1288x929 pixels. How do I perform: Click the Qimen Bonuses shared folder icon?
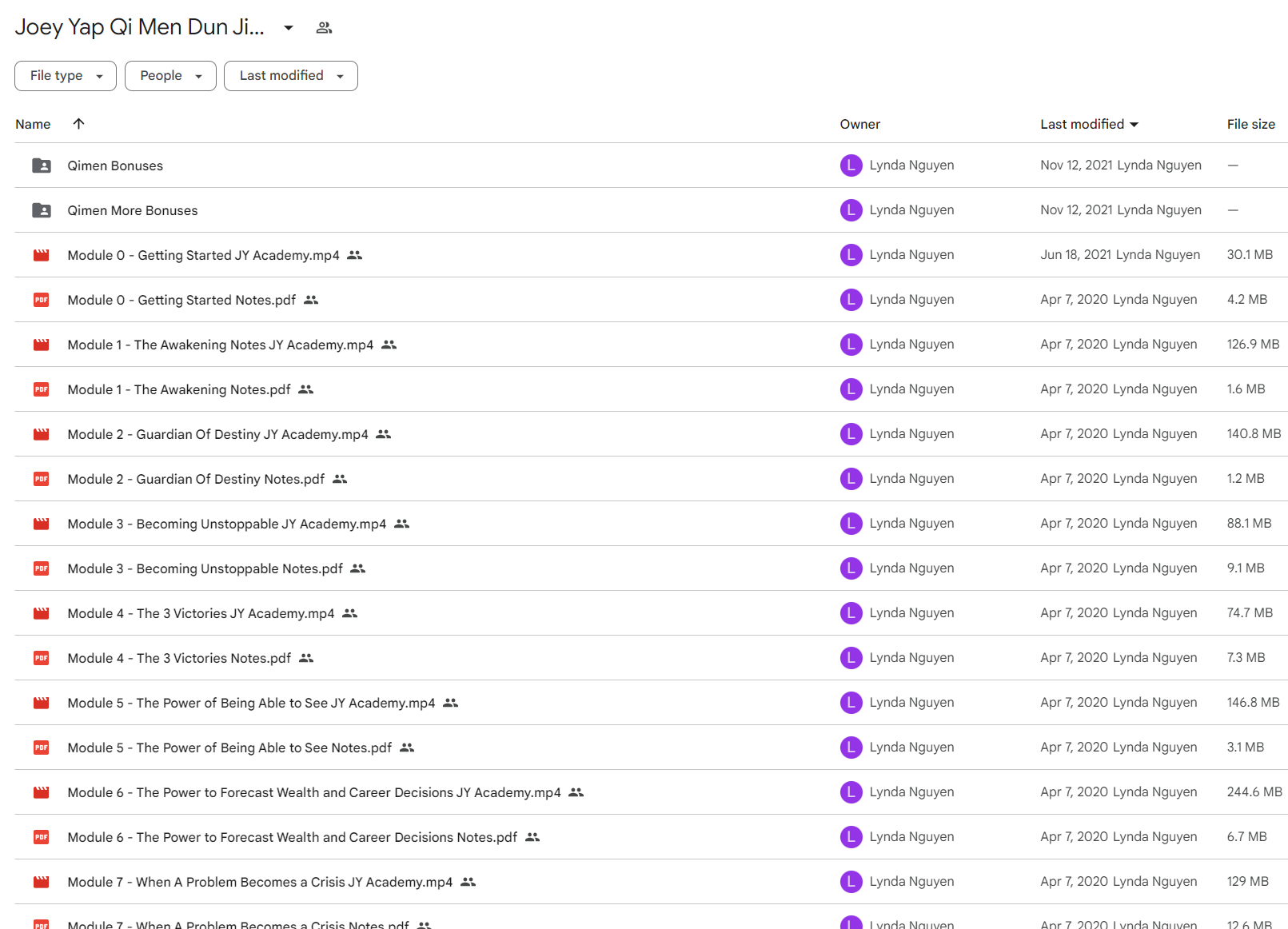[42, 165]
